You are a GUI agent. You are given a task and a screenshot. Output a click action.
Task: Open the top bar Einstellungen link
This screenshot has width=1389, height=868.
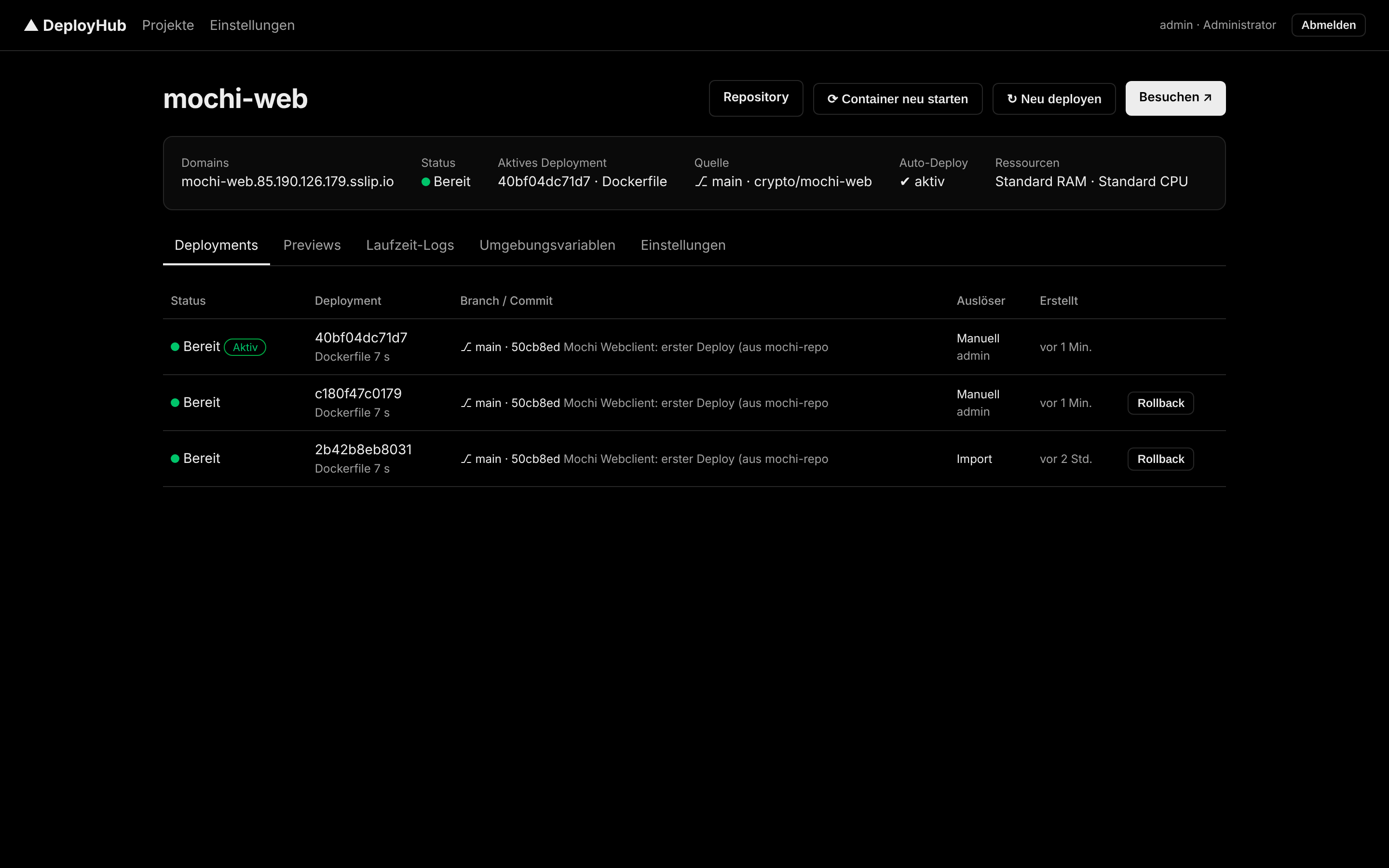pos(252,25)
